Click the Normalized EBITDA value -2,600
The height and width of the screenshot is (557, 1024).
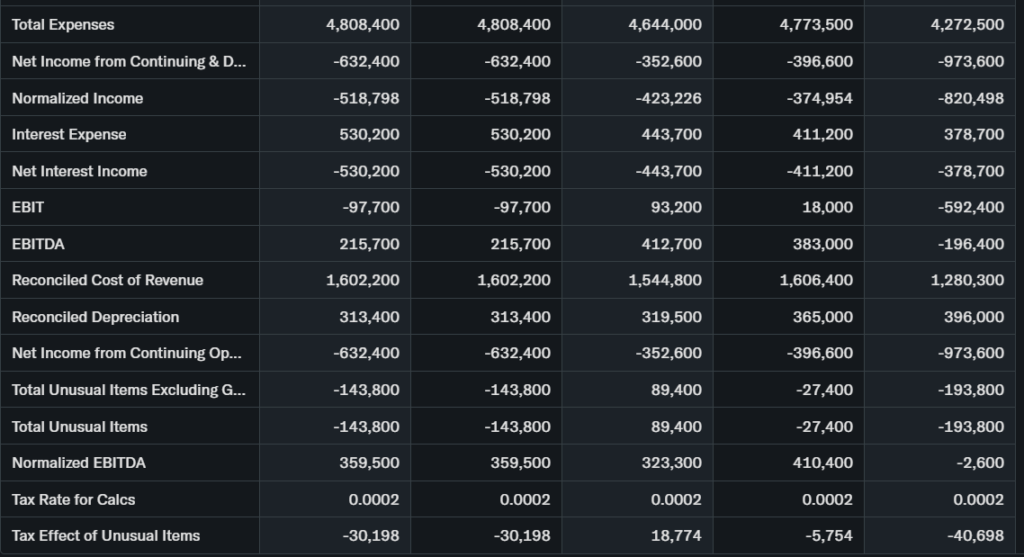point(983,463)
